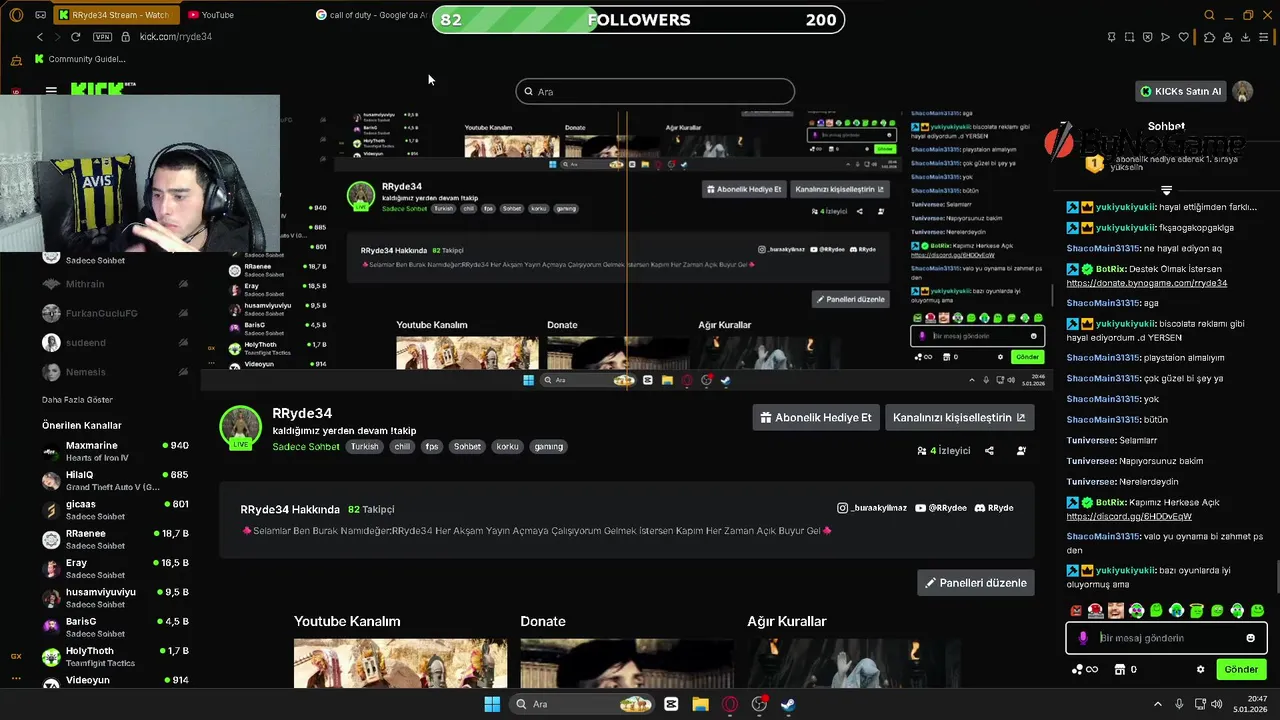
Task: Open the snapshot capture icon
Action: 1129,37
